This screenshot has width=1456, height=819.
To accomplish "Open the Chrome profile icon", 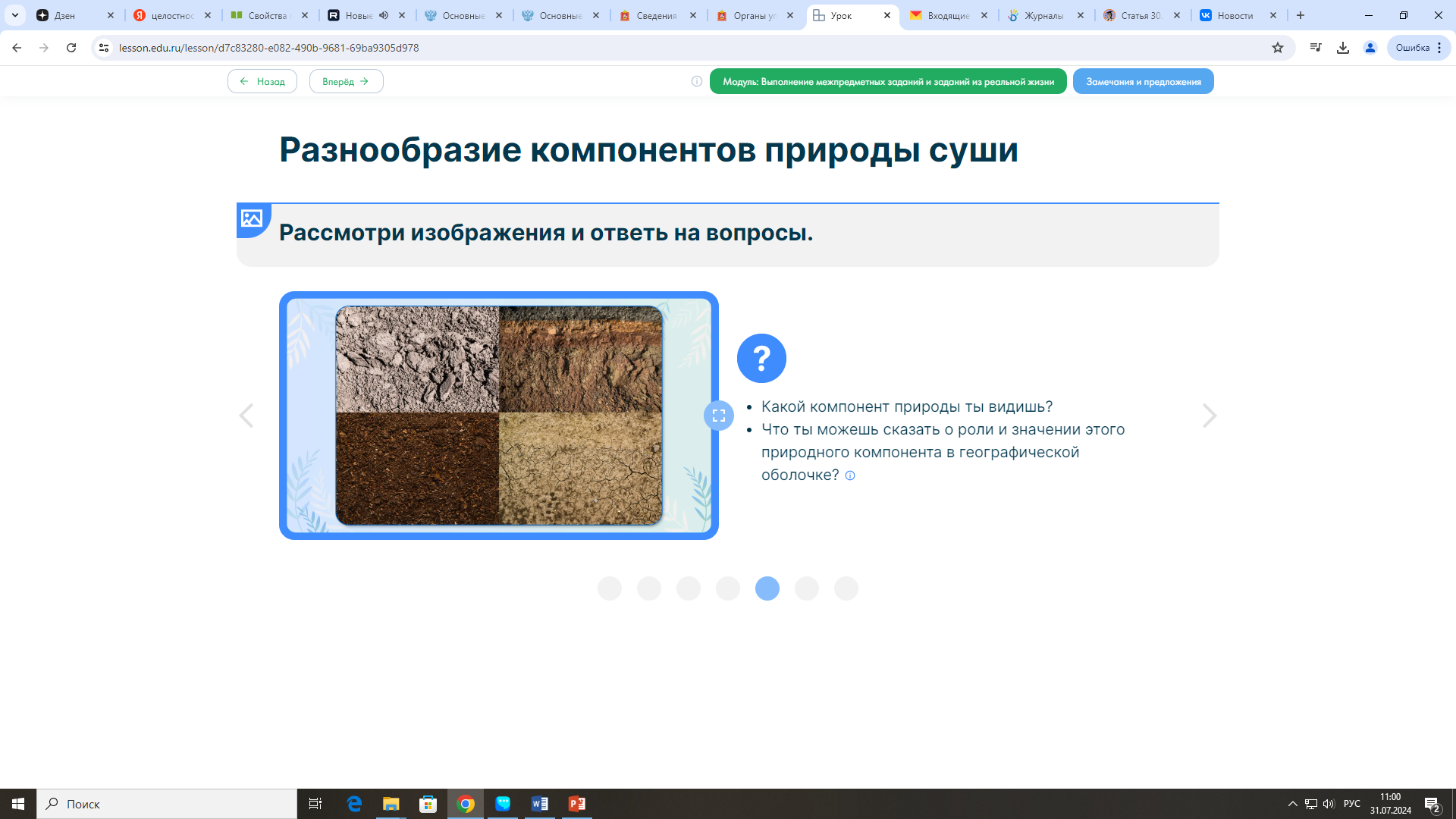I will coord(1370,48).
